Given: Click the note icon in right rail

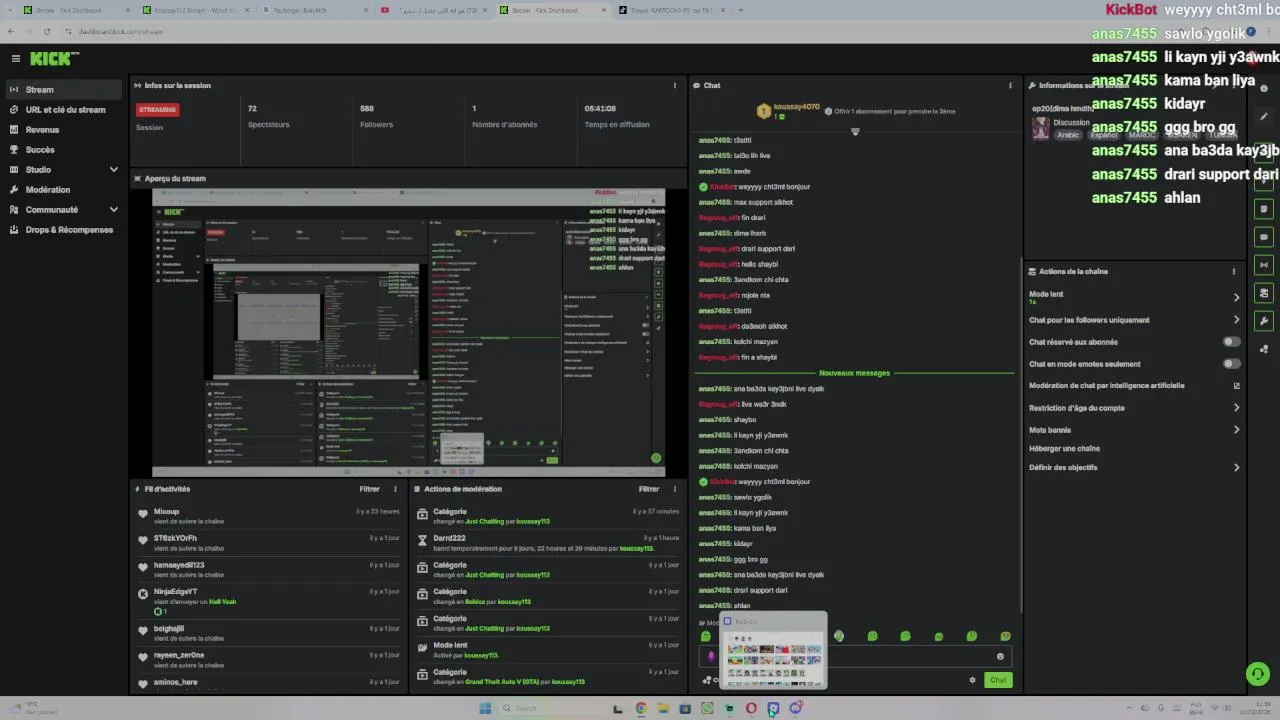Looking at the screenshot, I should click(1264, 209).
